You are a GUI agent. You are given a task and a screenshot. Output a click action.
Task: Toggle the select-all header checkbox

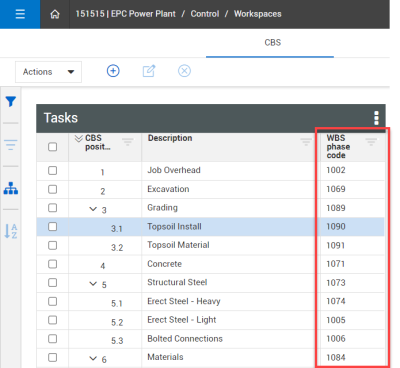point(52,147)
